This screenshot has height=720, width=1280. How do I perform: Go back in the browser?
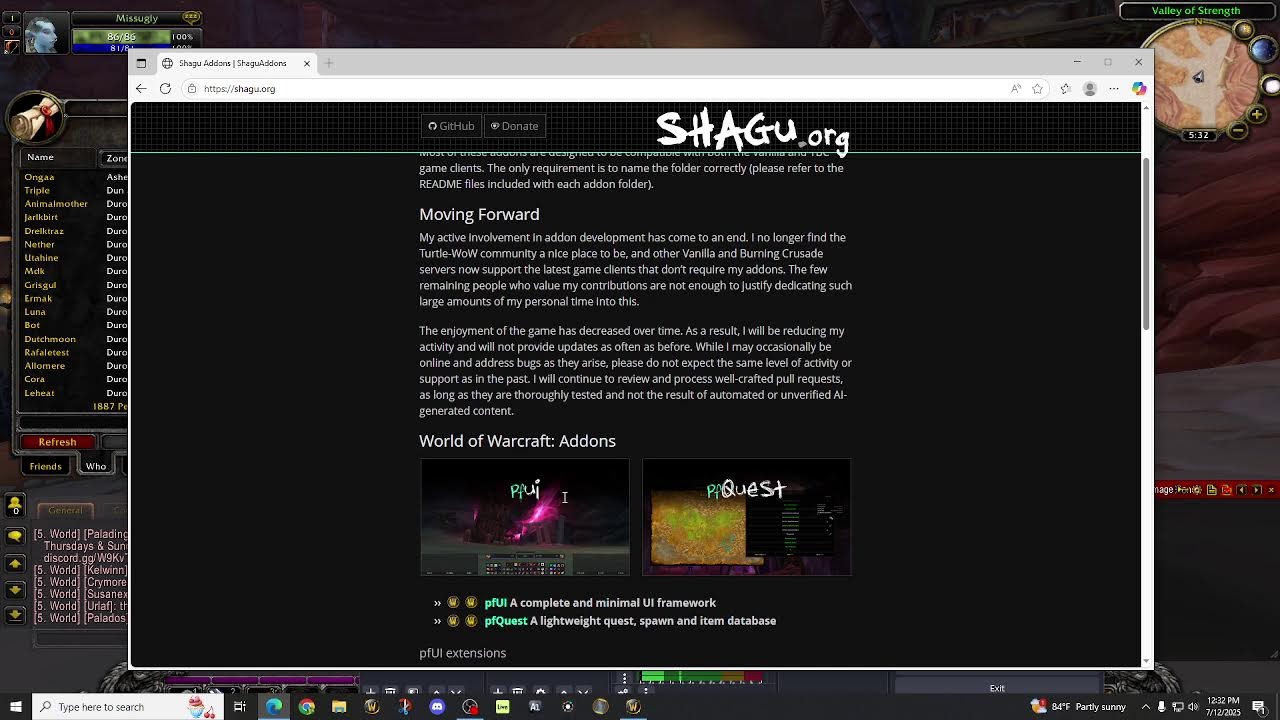(141, 89)
